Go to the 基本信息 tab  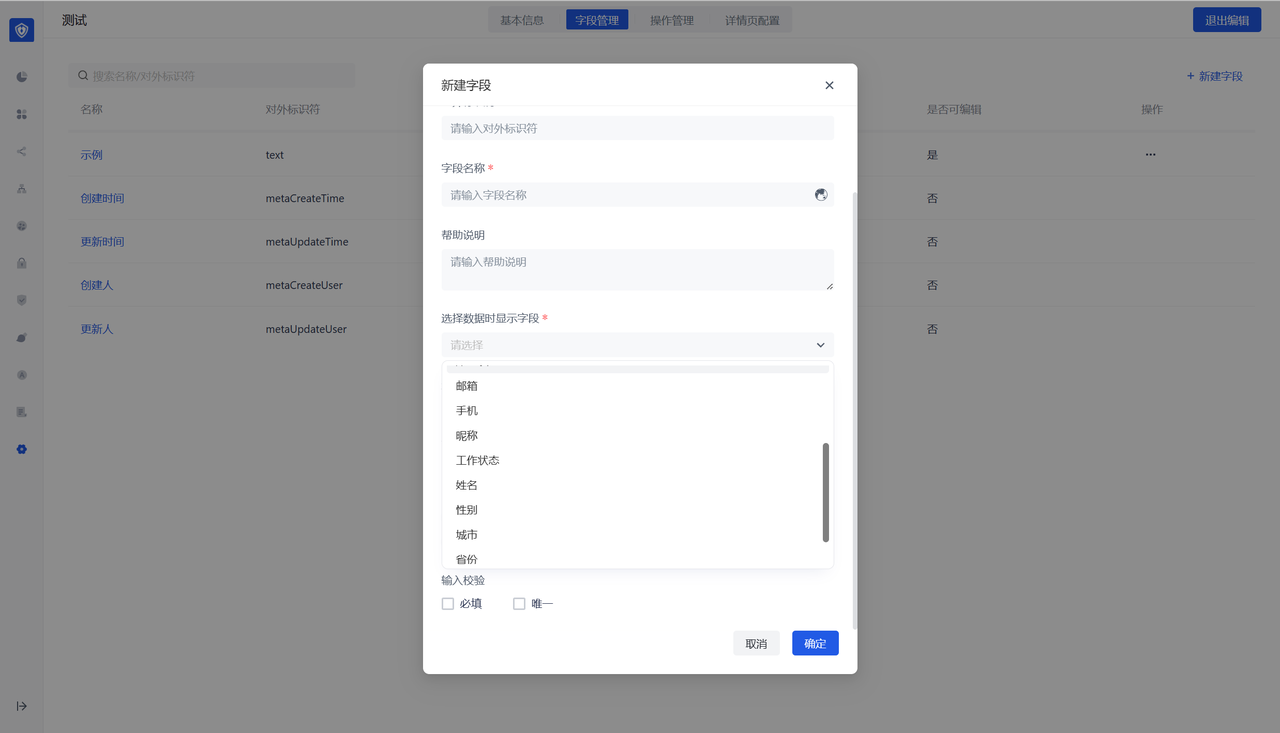click(522, 20)
